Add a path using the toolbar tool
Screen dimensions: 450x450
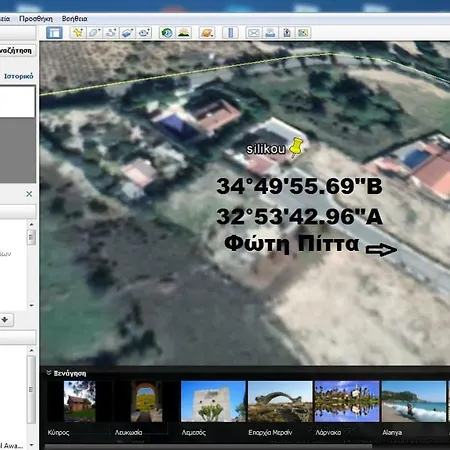point(111,33)
